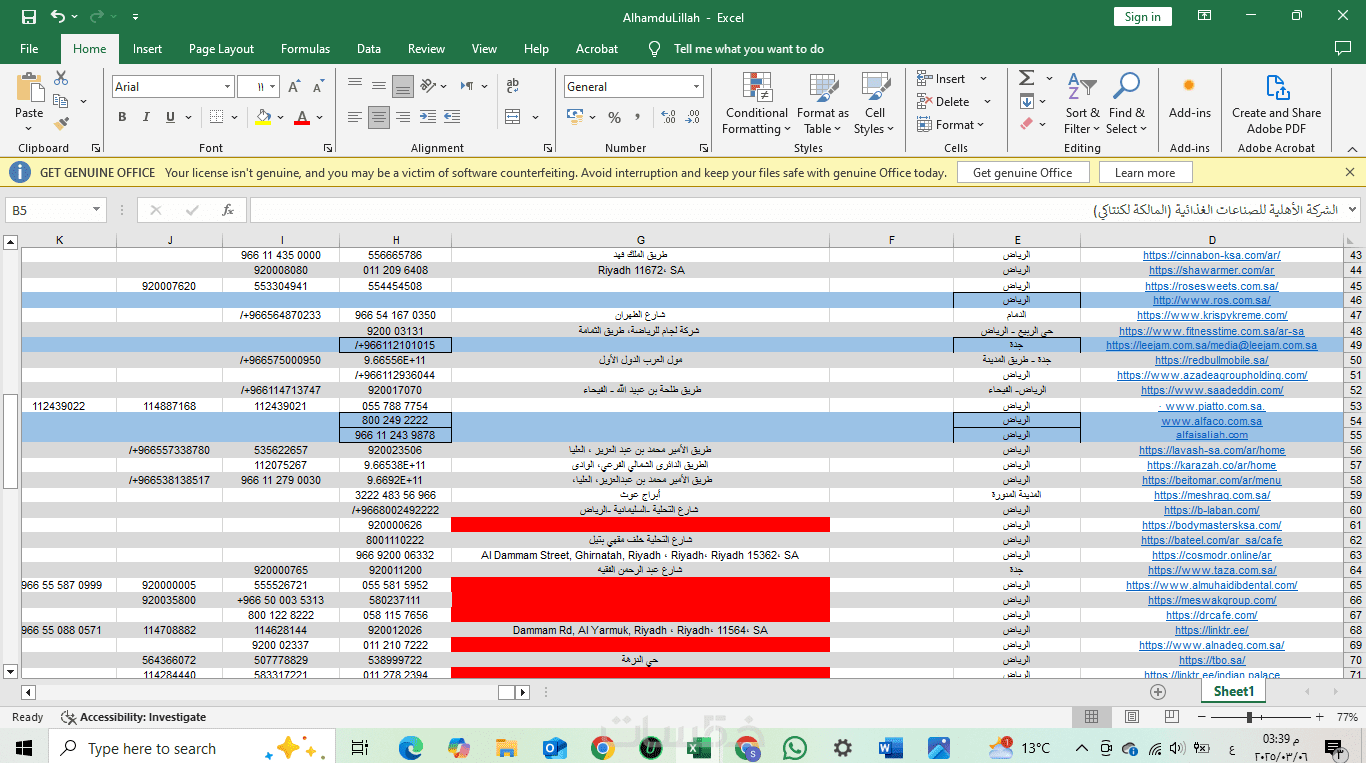
Task: Open the General number format dropdown
Action: point(697,87)
